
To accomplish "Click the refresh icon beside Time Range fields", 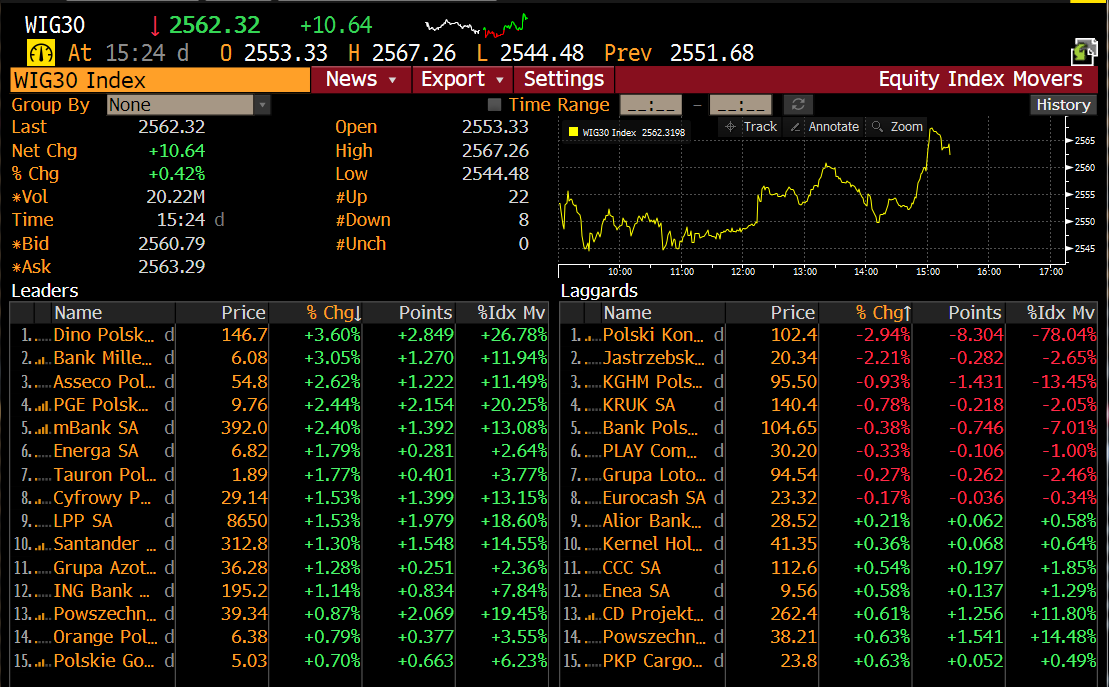I will point(799,105).
